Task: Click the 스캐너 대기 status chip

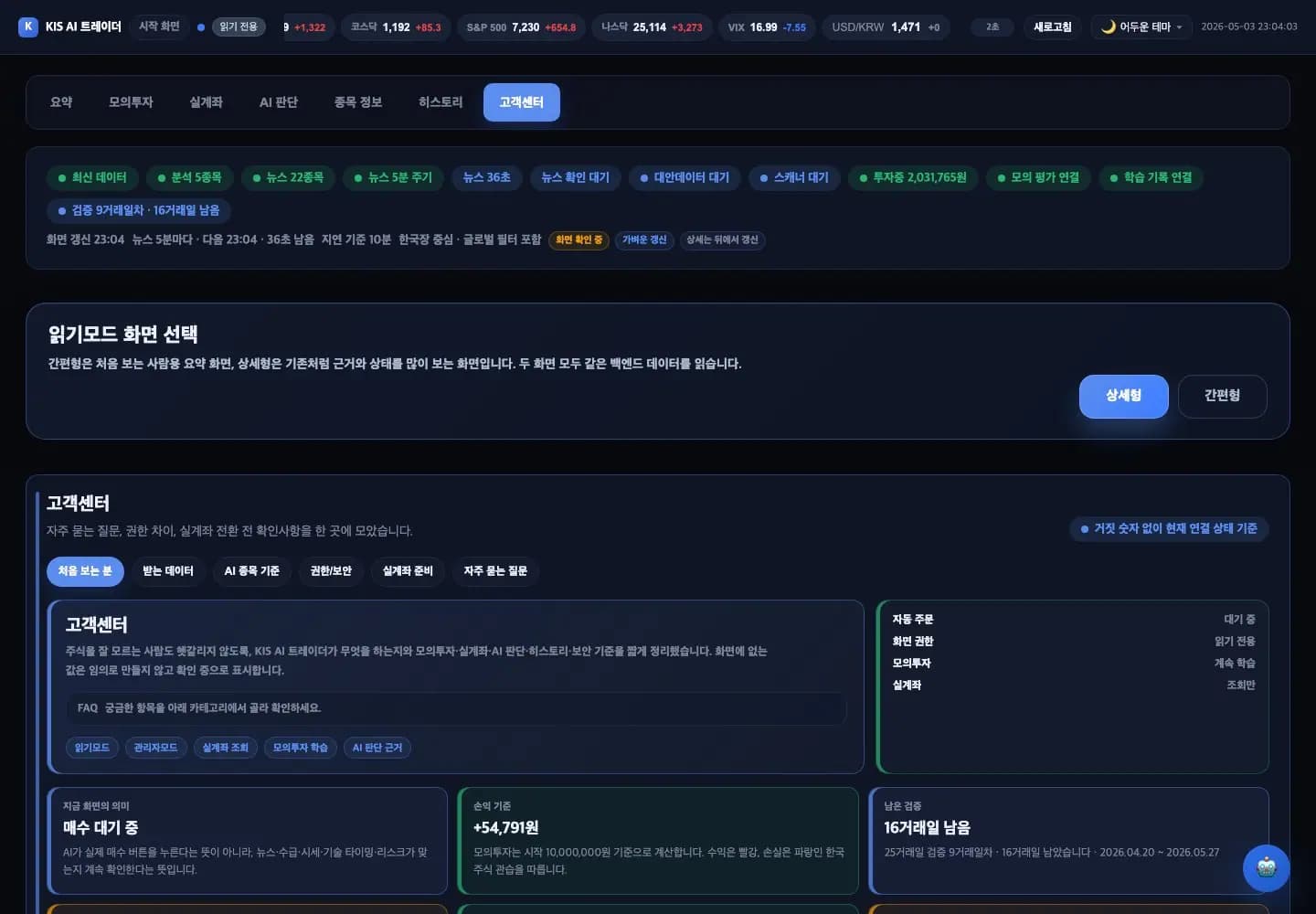Action: click(x=794, y=177)
